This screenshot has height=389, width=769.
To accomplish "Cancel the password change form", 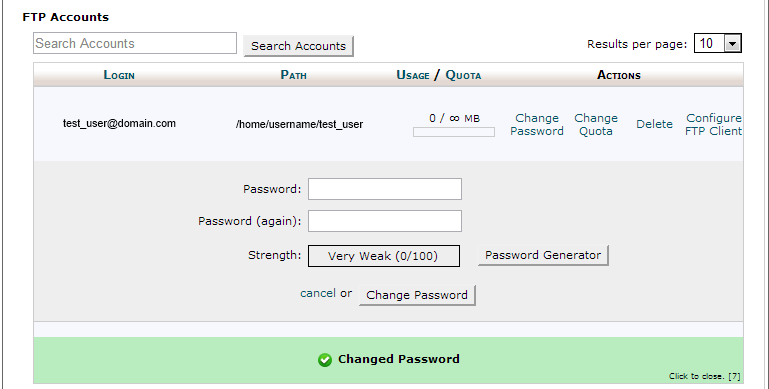I will pyautogui.click(x=318, y=293).
